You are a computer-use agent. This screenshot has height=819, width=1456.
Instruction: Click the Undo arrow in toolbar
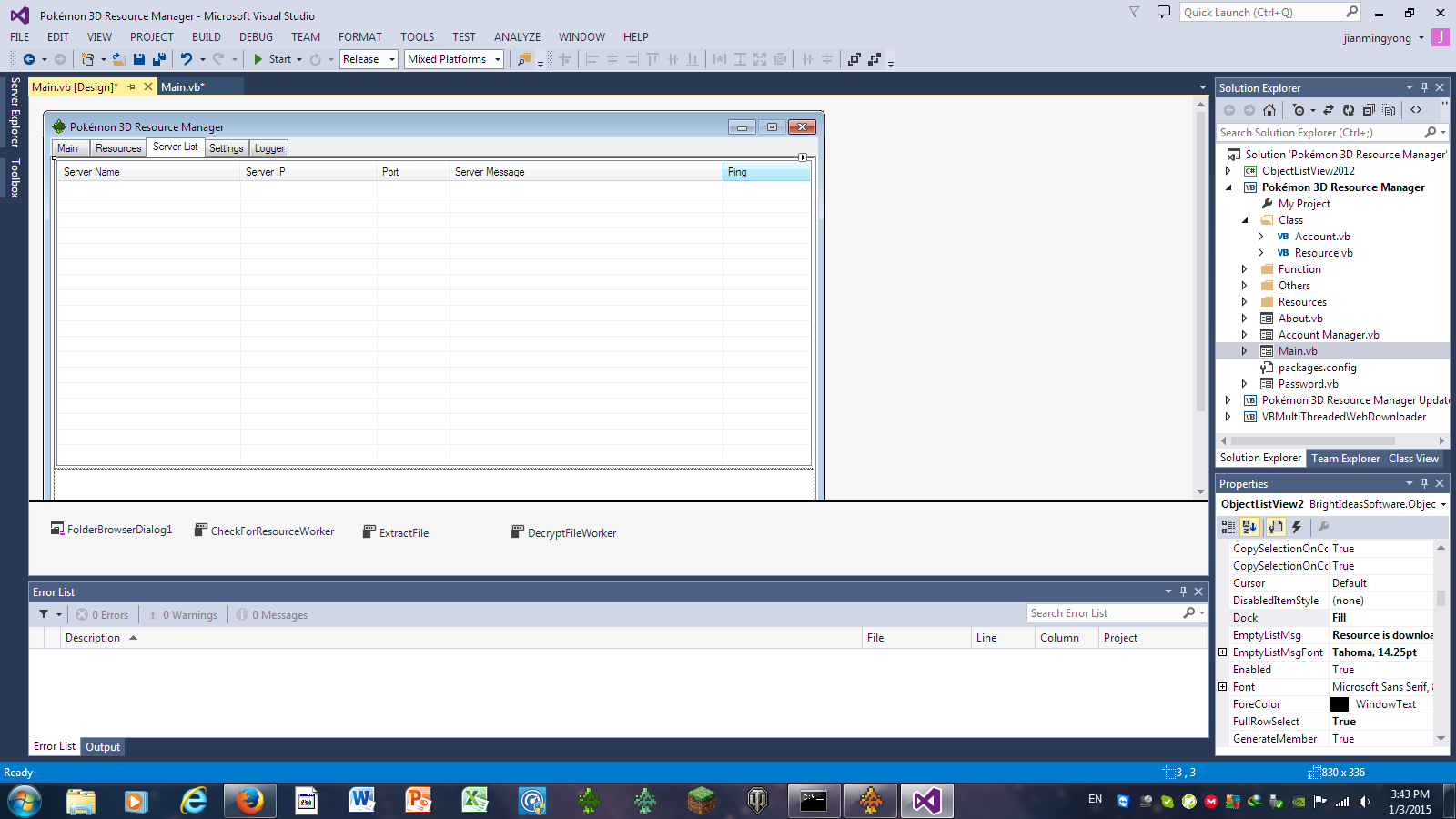click(x=186, y=59)
